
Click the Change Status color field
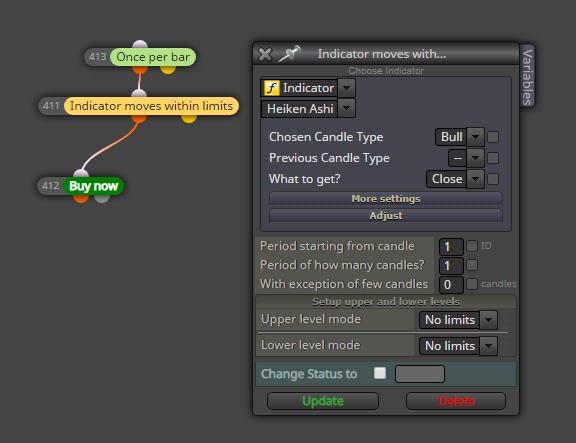(420, 374)
